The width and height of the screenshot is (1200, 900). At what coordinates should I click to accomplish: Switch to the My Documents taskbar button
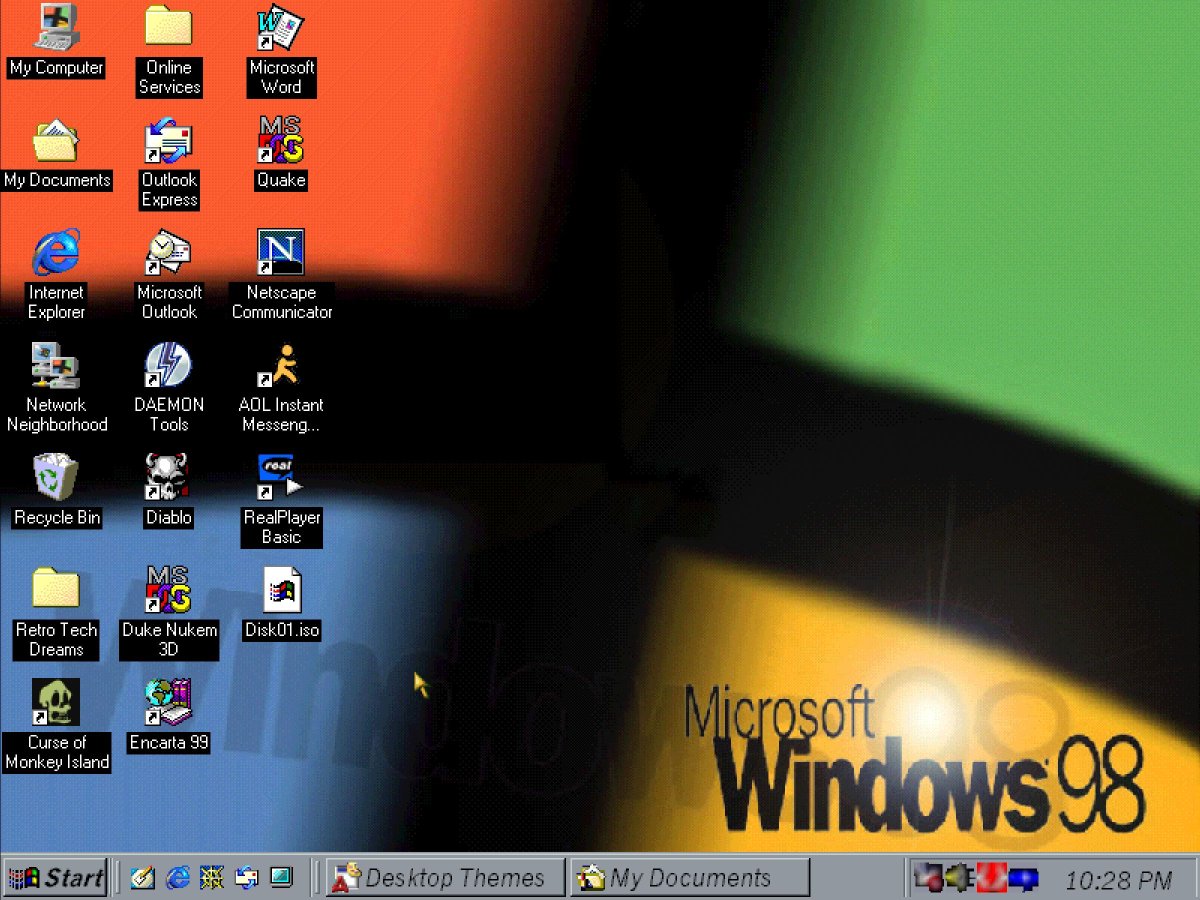(x=690, y=878)
